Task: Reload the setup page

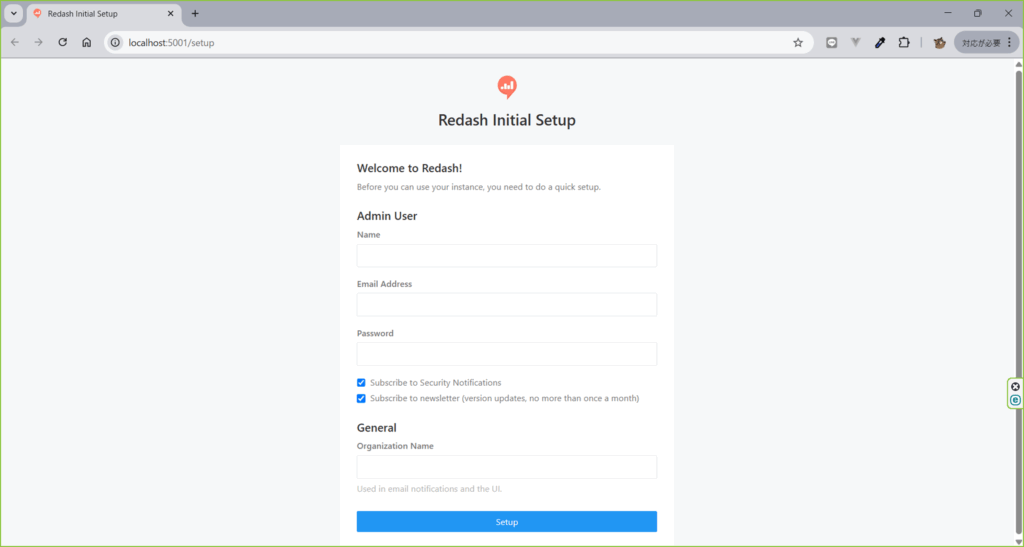Action: tap(63, 43)
